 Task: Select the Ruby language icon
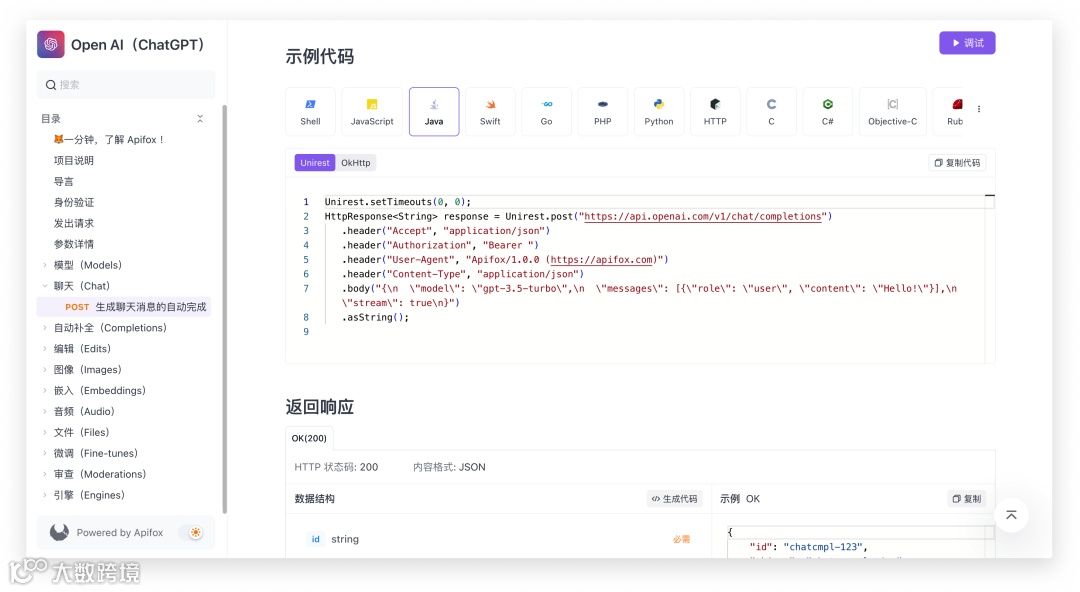pyautogui.click(x=957, y=104)
